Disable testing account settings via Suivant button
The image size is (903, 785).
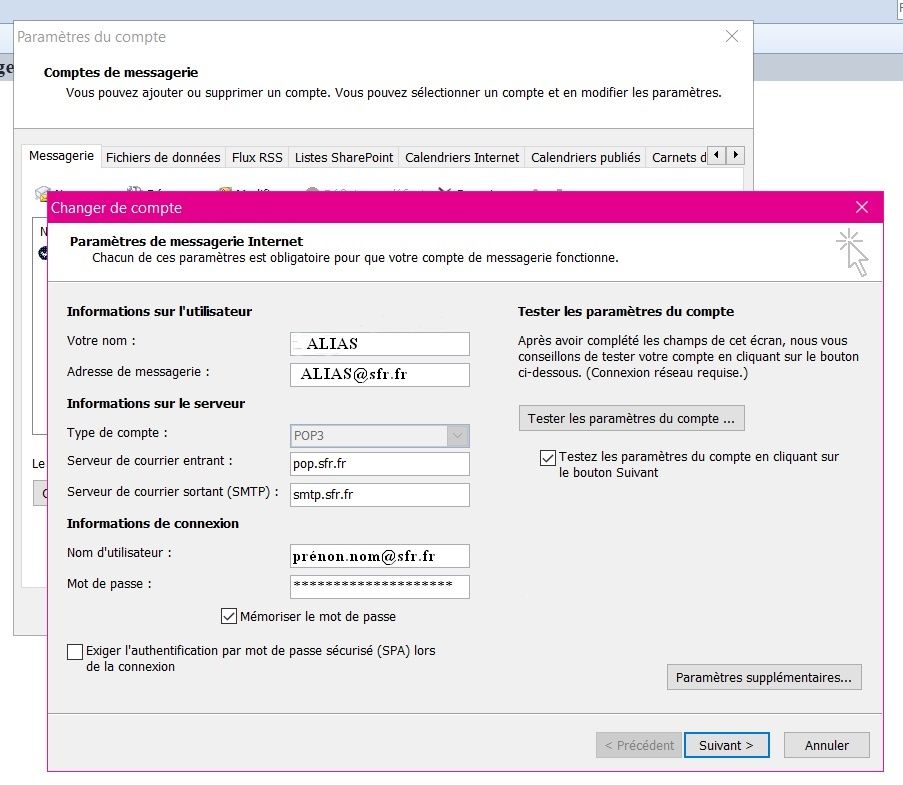547,458
